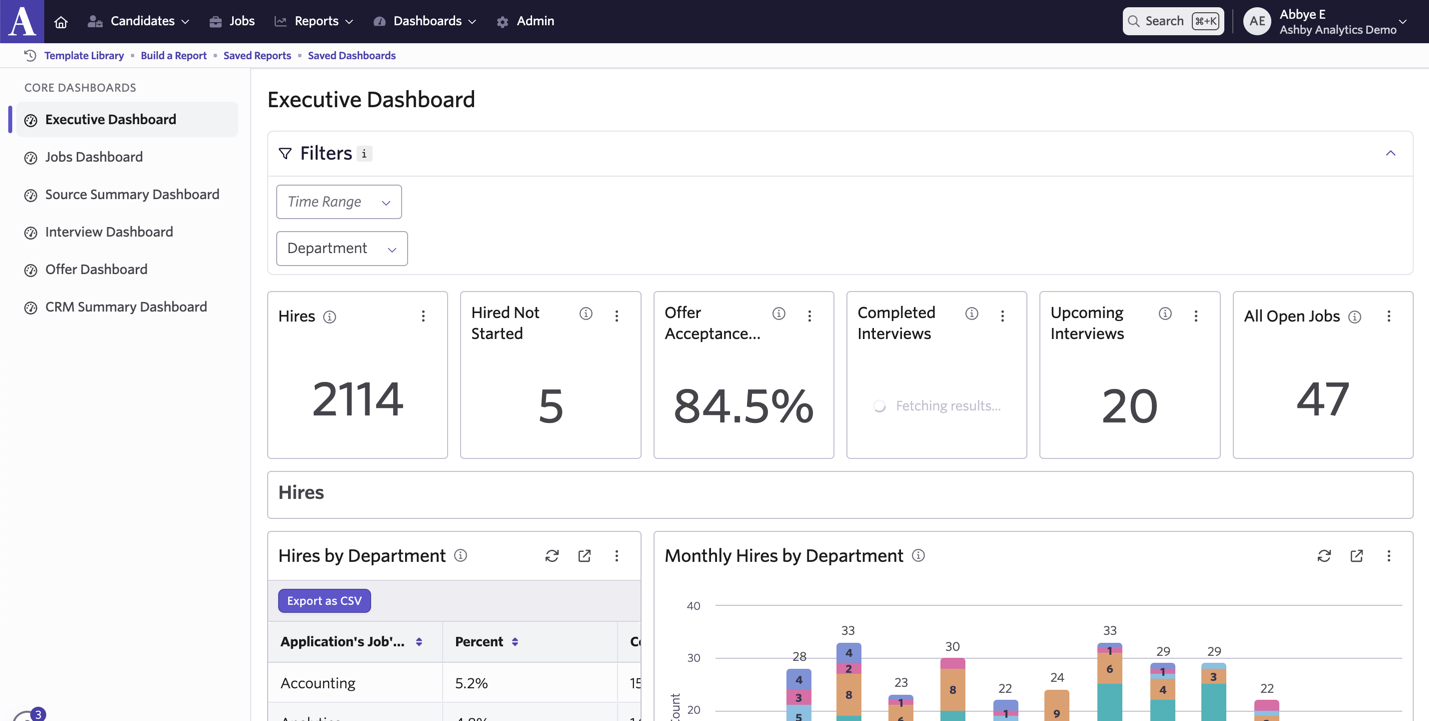Open Monthly Hires by Department options menu
This screenshot has height=721, width=1429.
[x=1389, y=556]
